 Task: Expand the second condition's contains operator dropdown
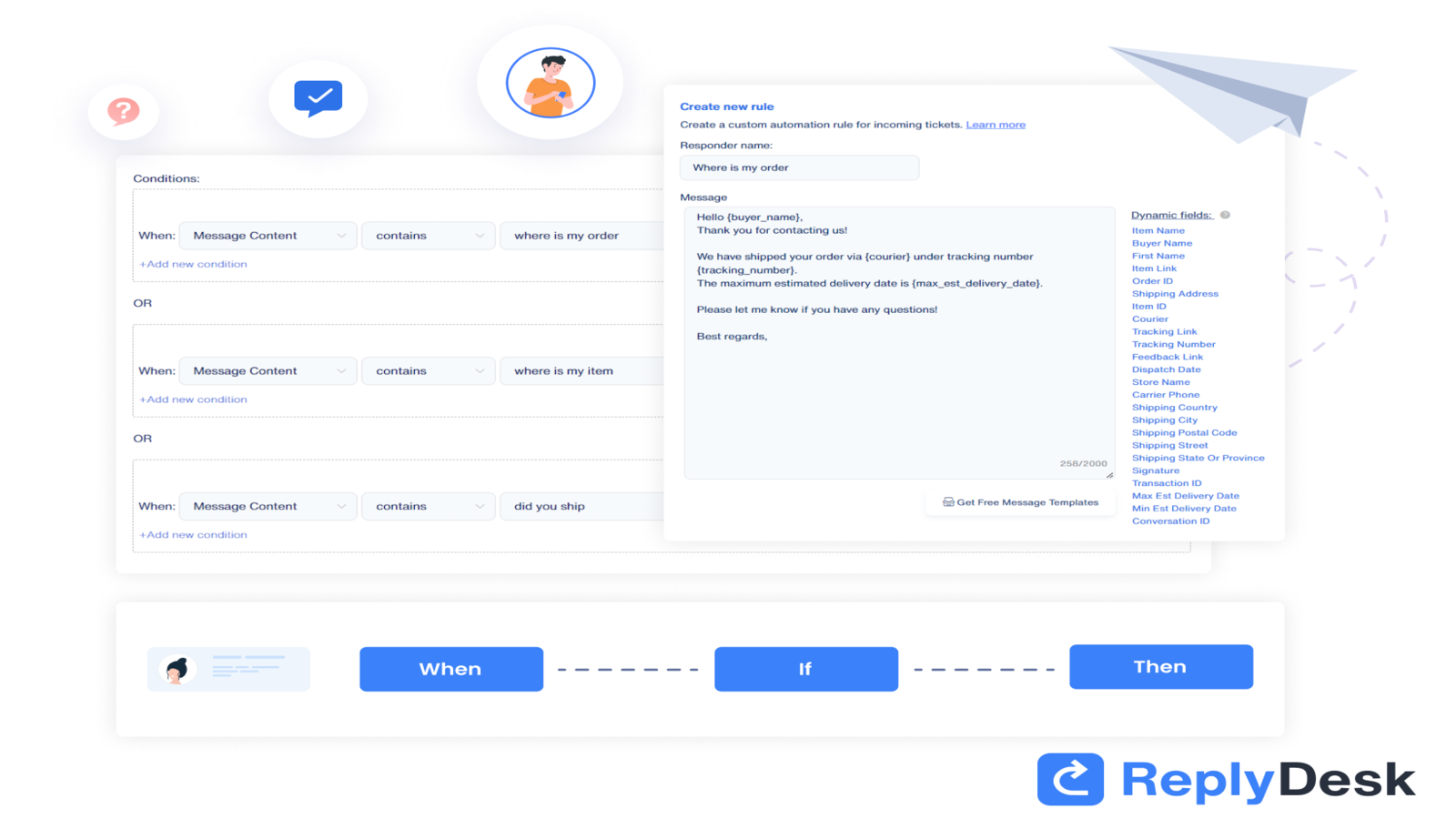click(x=428, y=370)
